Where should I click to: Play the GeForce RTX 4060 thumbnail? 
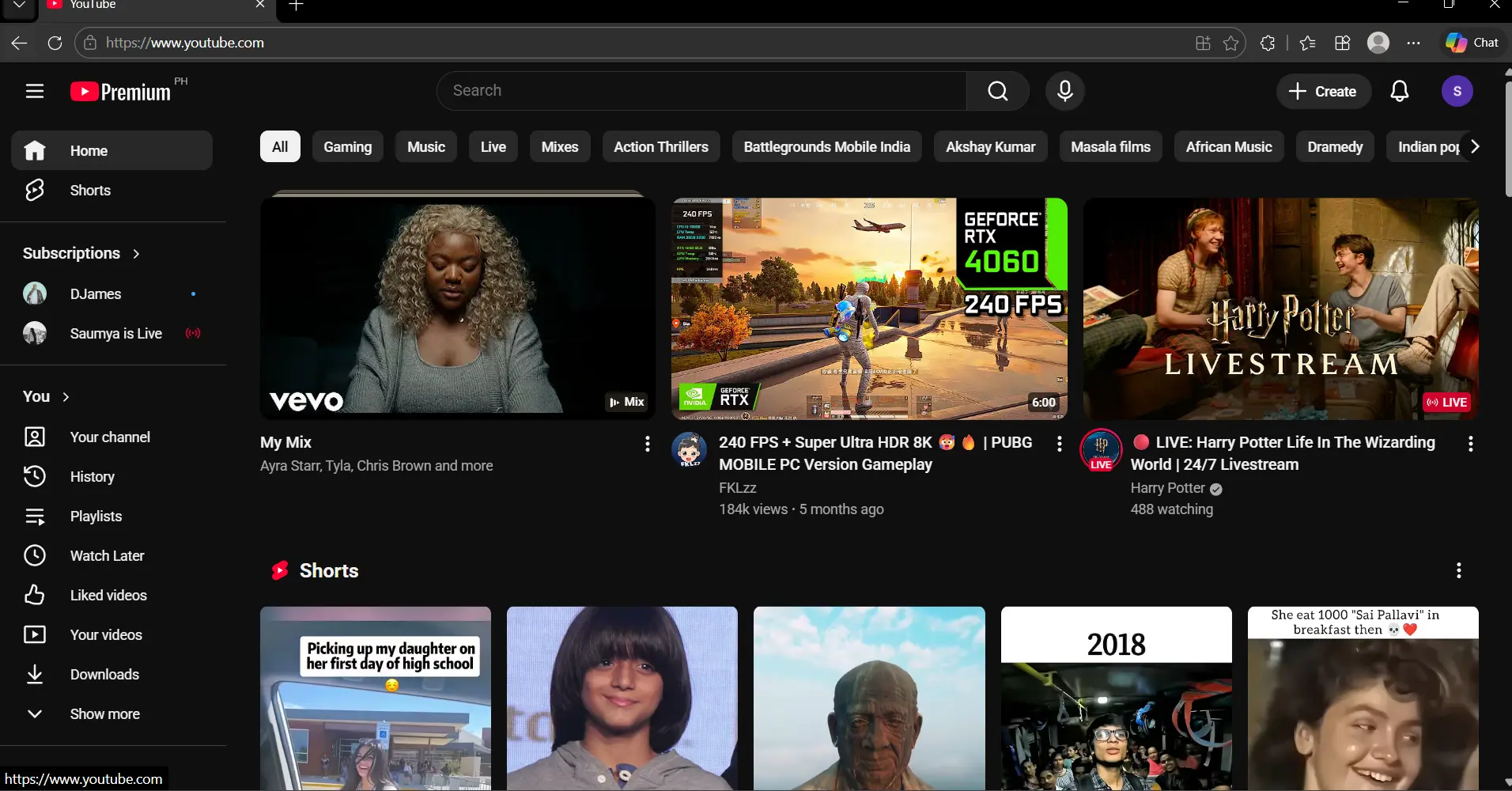click(869, 308)
